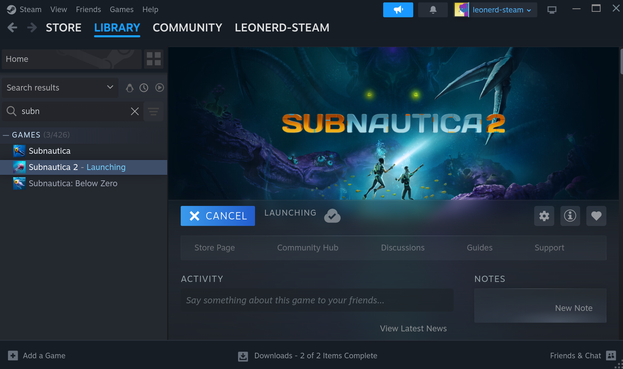Click the Add a Game plus icon

coord(13,355)
